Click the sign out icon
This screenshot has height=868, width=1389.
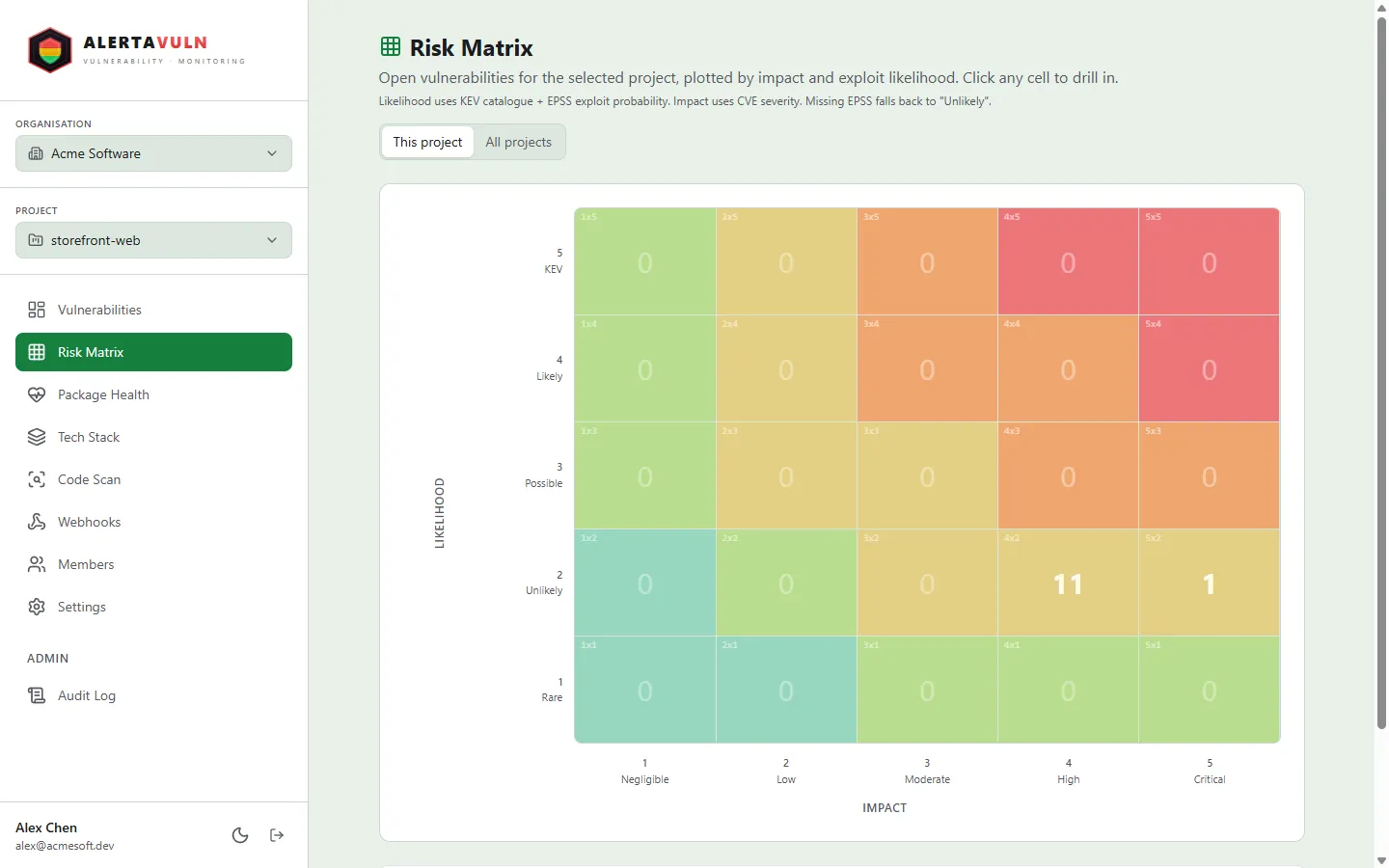[277, 835]
